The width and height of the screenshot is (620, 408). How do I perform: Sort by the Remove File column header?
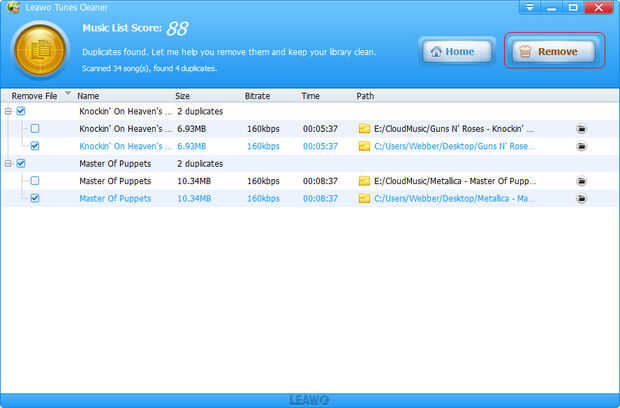click(x=34, y=96)
